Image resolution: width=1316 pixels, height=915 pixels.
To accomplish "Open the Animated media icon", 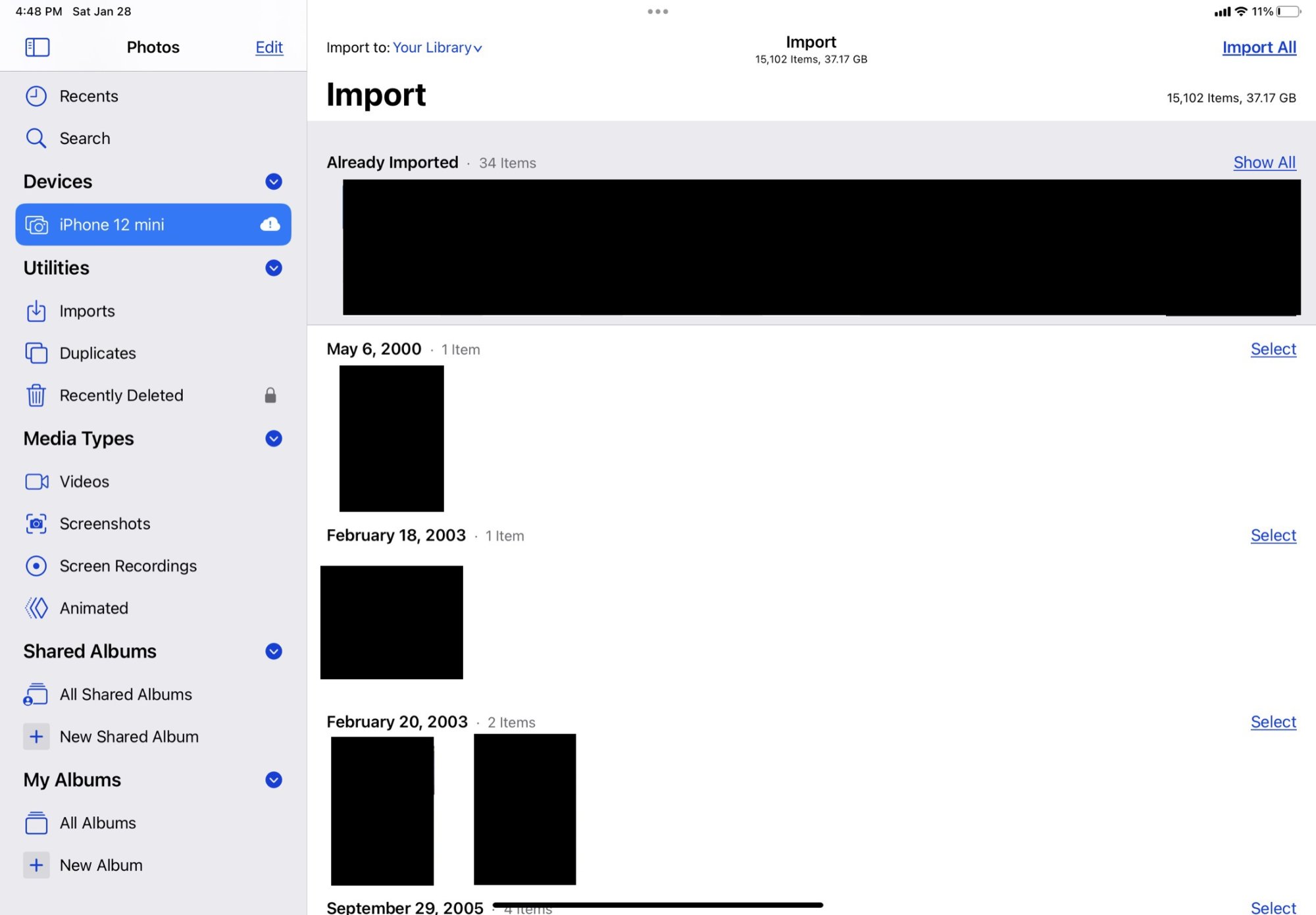I will point(36,608).
